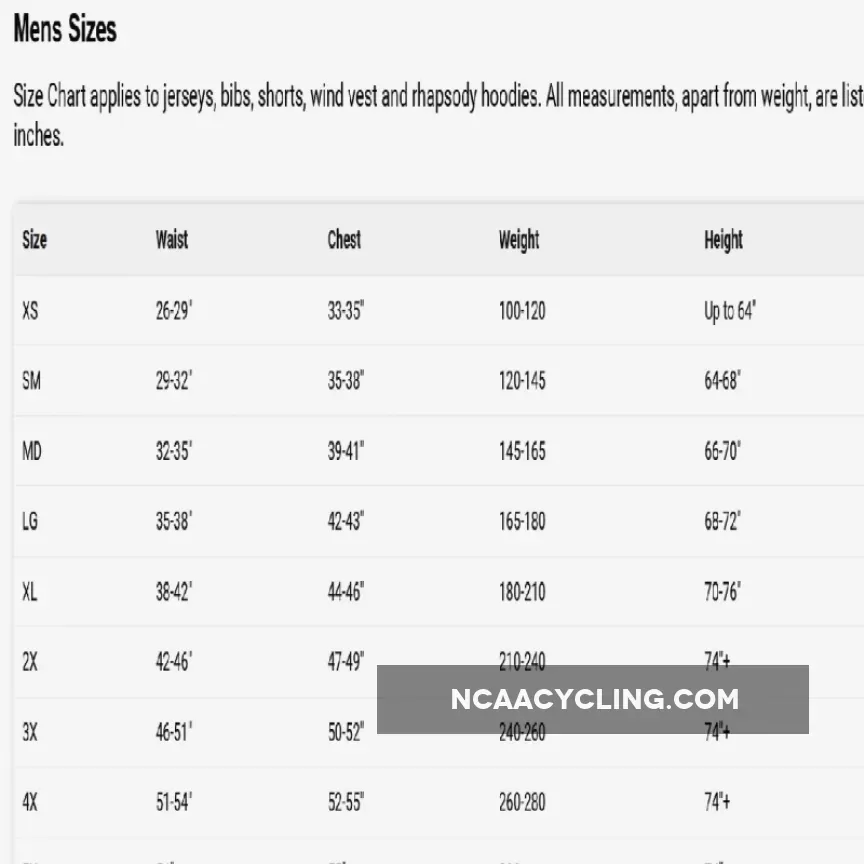Click the Height column header
The image size is (864, 864).
click(723, 240)
